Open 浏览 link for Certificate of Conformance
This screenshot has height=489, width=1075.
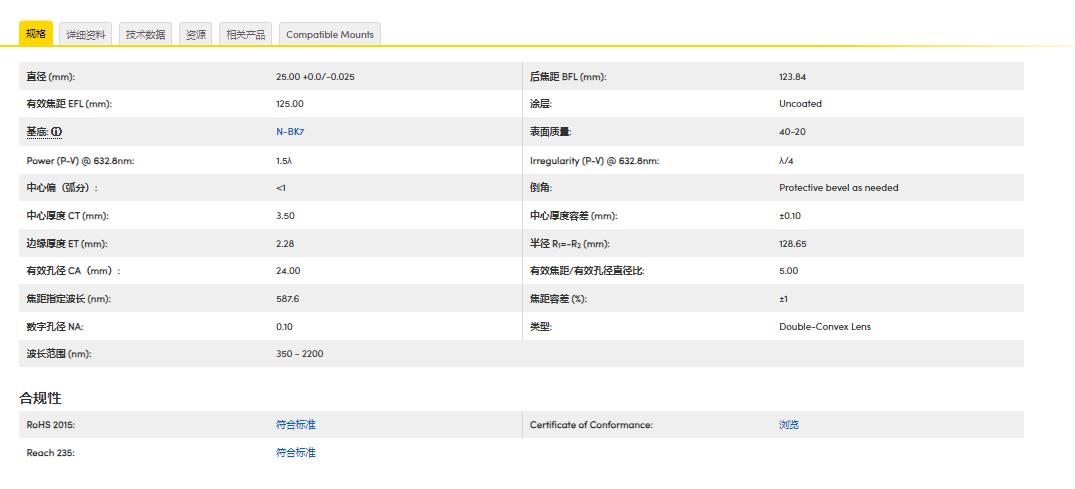789,425
